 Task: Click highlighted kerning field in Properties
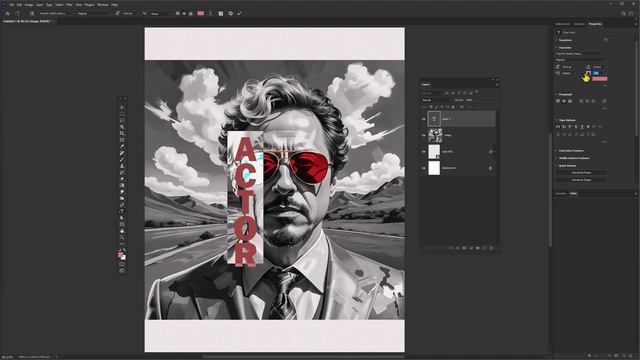point(598,73)
